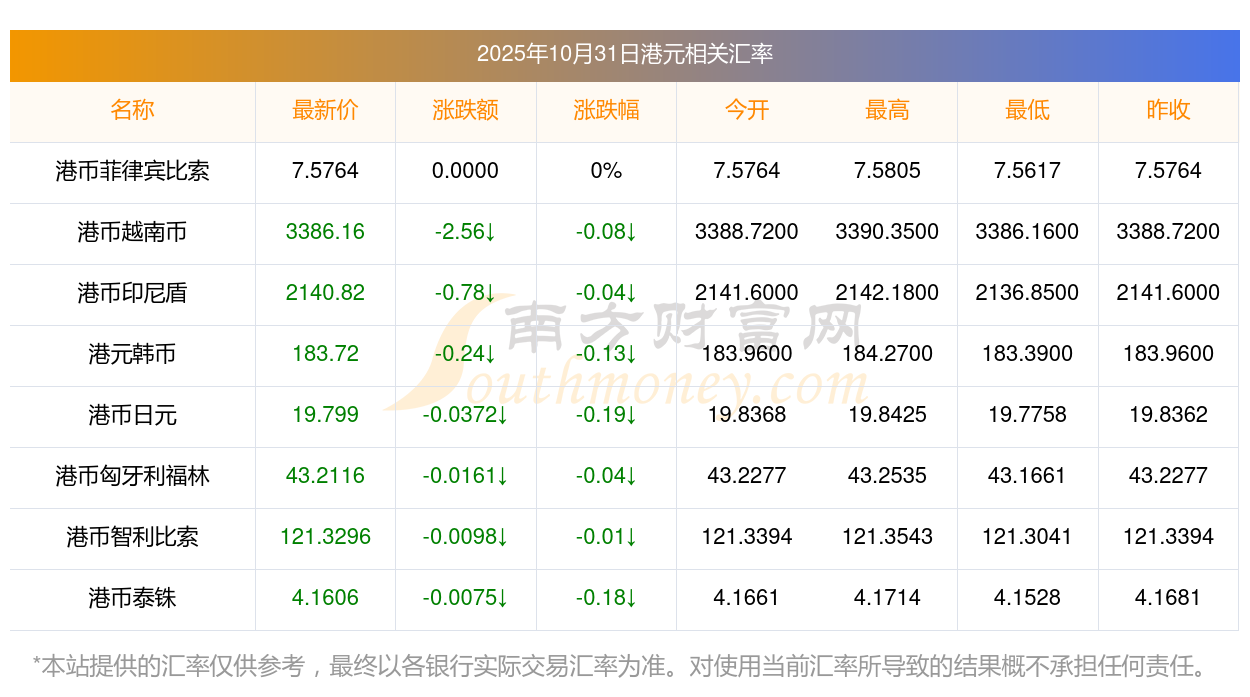Click low value 121.3041
Viewport: 1250px width, 697px height.
point(1027,537)
